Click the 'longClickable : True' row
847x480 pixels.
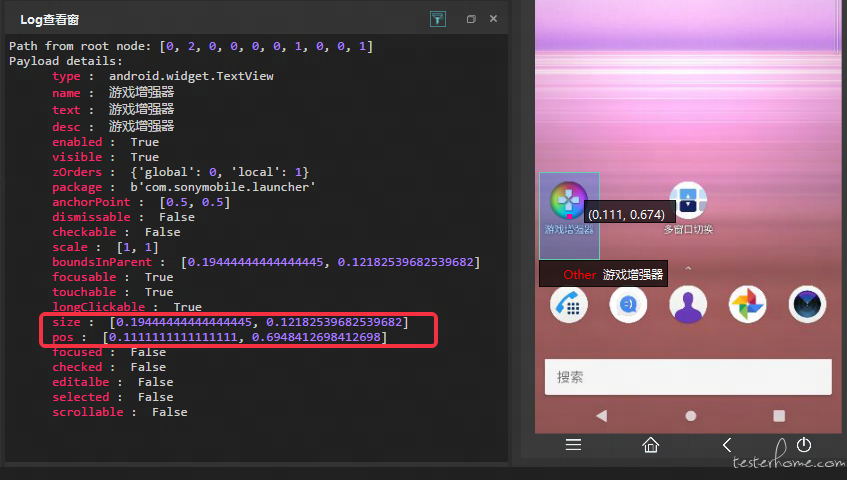[127, 307]
